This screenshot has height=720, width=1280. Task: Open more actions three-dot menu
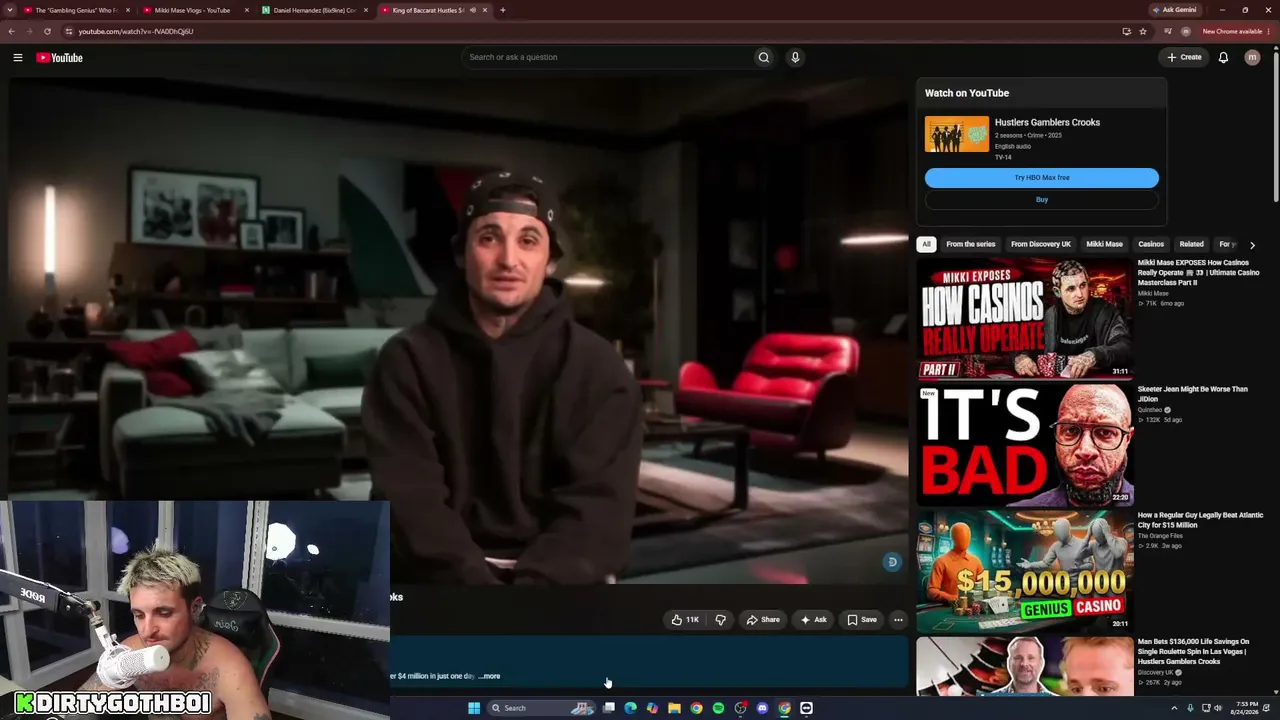click(898, 620)
